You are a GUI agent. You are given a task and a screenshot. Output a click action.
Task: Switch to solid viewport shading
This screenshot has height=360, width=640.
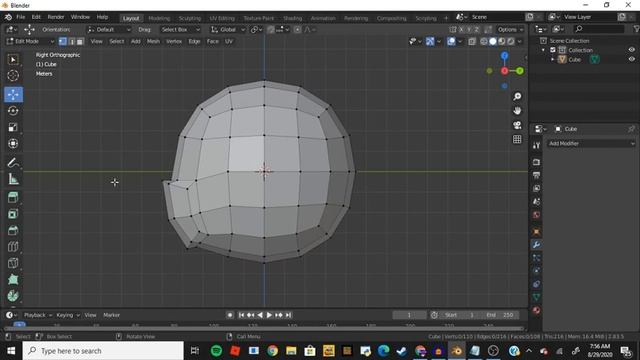[493, 41]
